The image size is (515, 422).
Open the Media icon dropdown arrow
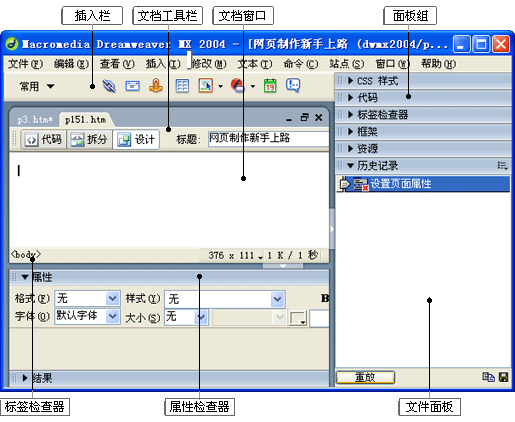[253, 86]
